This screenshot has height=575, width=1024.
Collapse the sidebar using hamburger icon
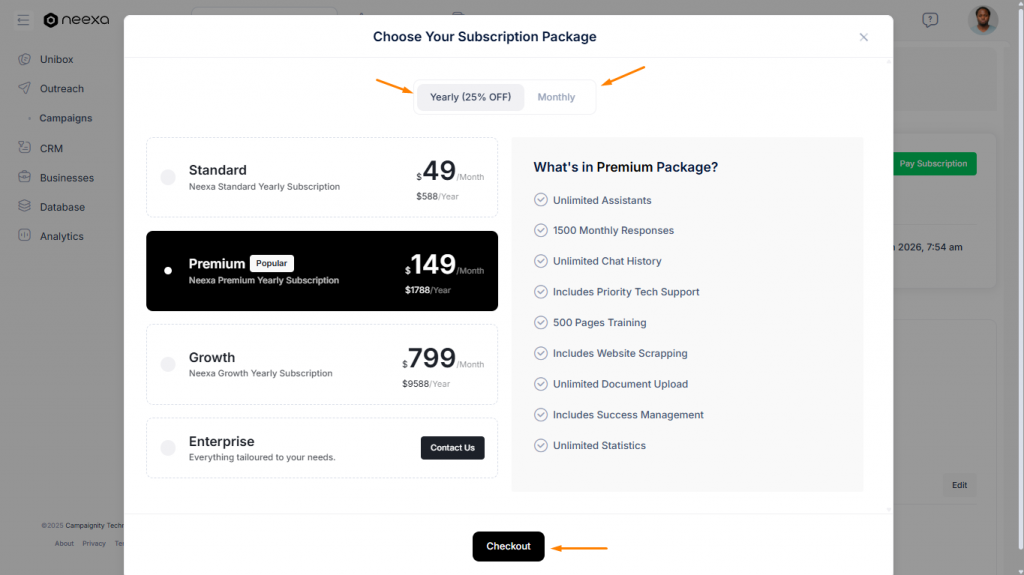[23, 20]
